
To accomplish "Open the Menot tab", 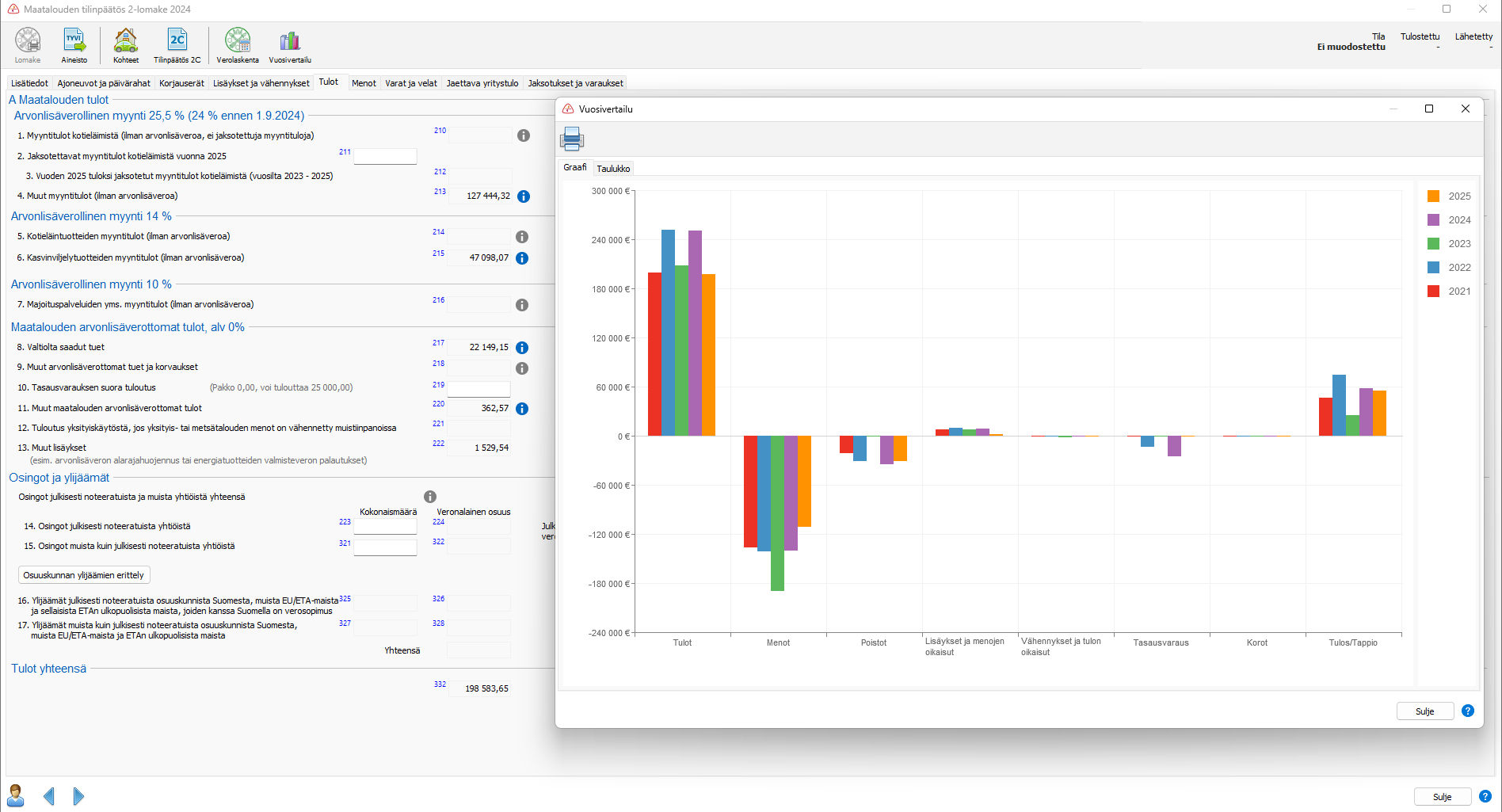I will (x=364, y=83).
